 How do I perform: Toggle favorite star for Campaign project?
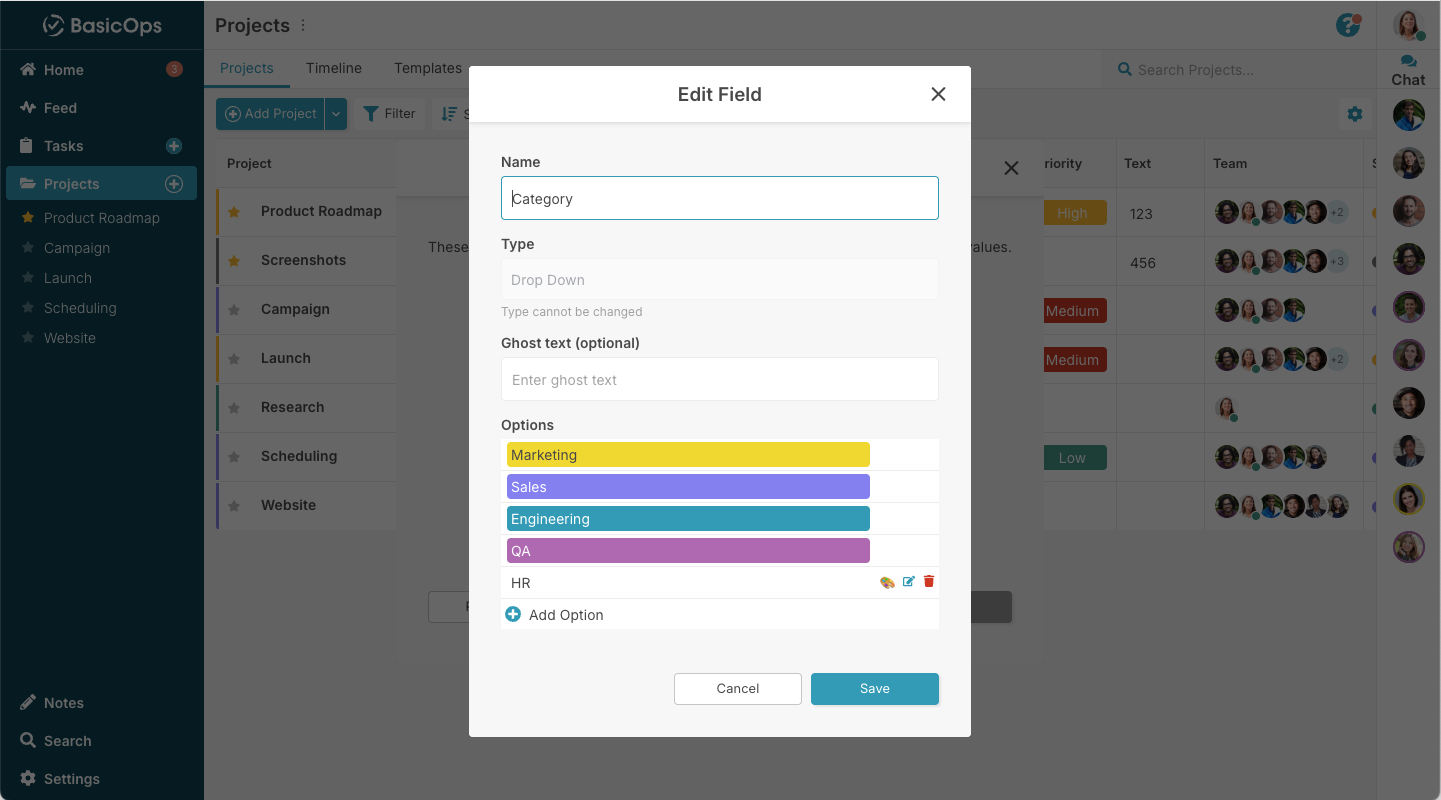[x=234, y=310]
